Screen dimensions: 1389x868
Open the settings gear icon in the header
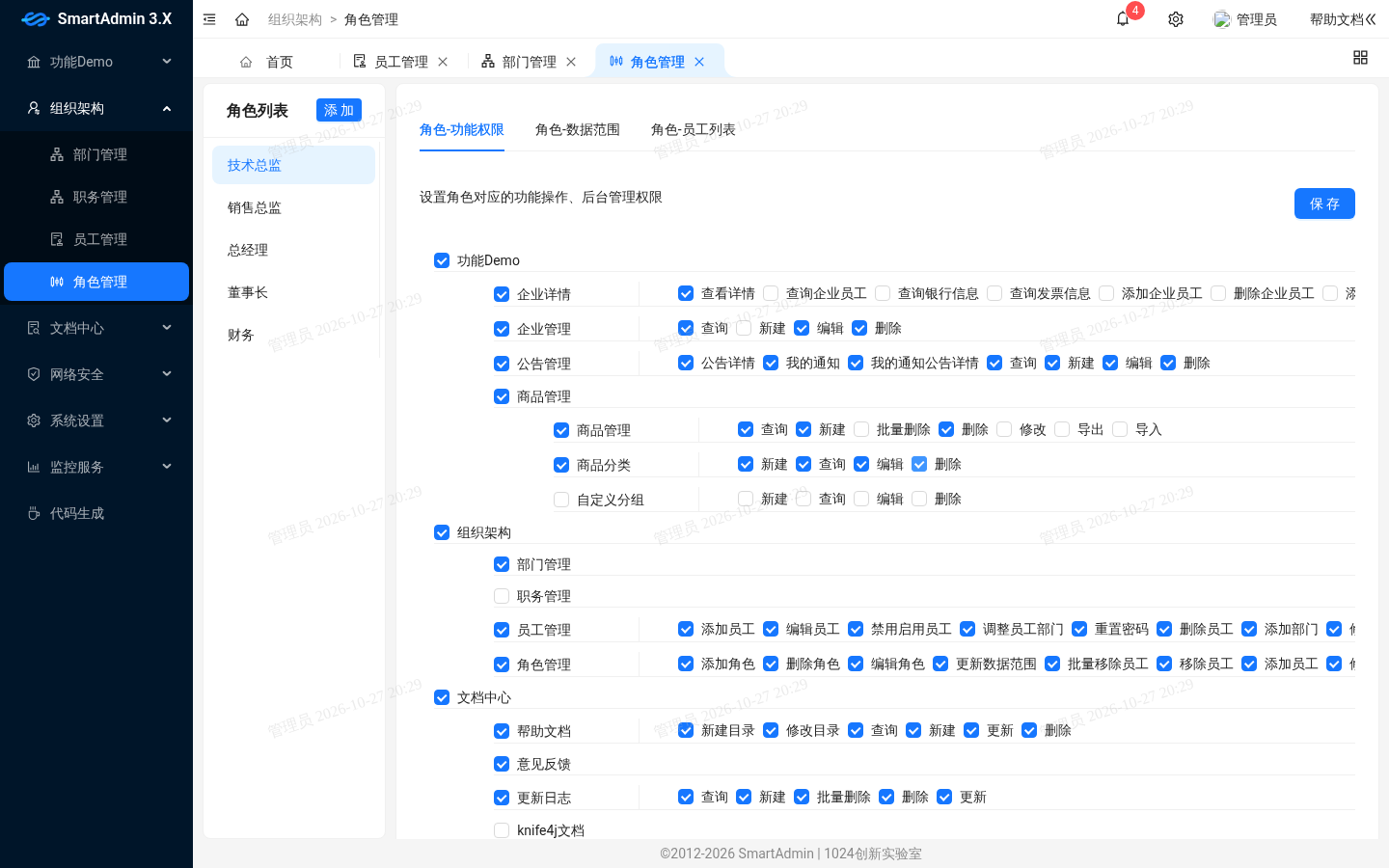[x=1176, y=19]
